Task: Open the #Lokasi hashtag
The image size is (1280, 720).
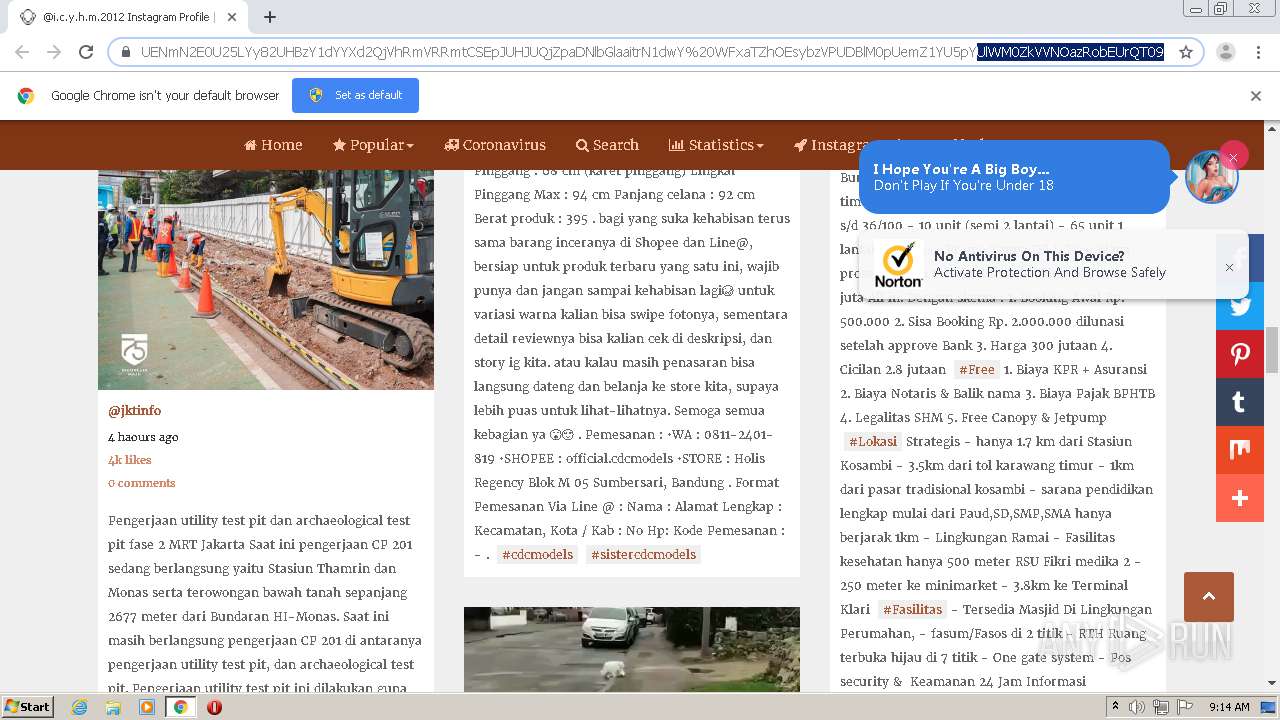Action: pyautogui.click(x=873, y=442)
